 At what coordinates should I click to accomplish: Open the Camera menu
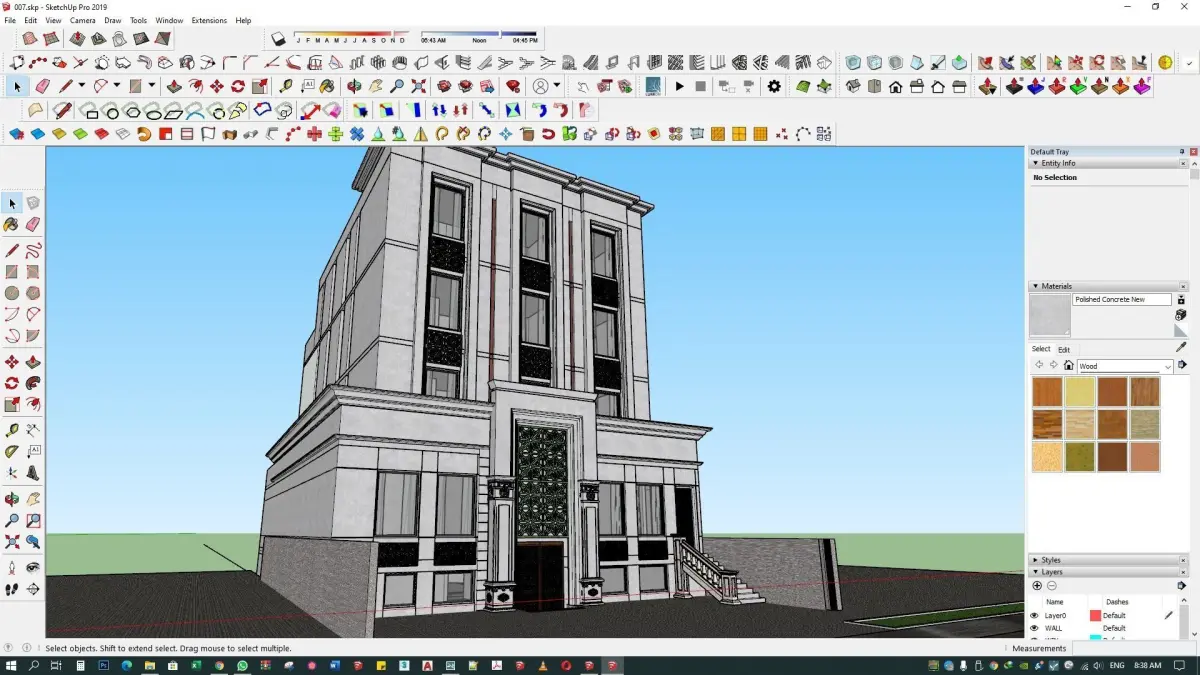click(x=83, y=20)
